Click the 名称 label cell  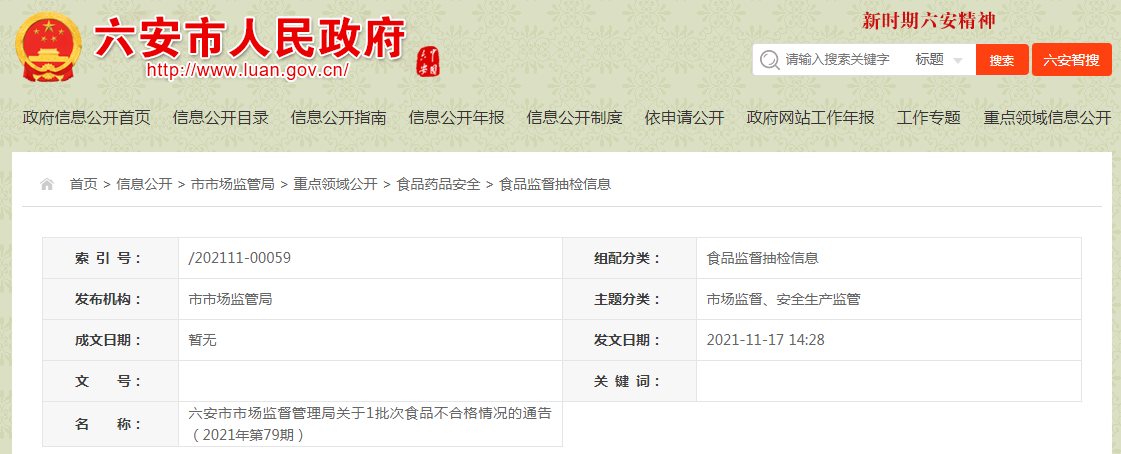(110, 424)
